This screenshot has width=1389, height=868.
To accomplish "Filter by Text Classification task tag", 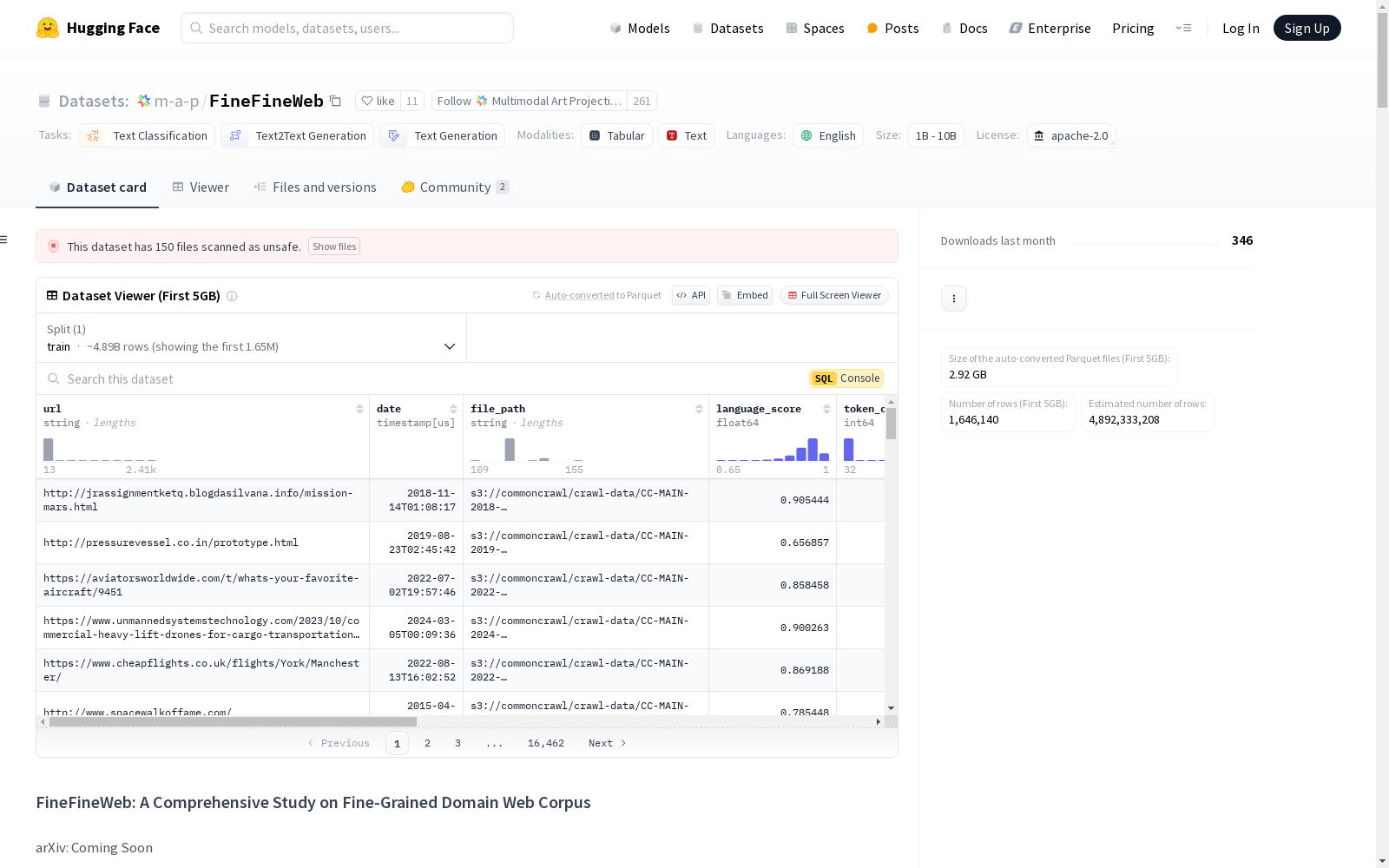I will coord(147,135).
